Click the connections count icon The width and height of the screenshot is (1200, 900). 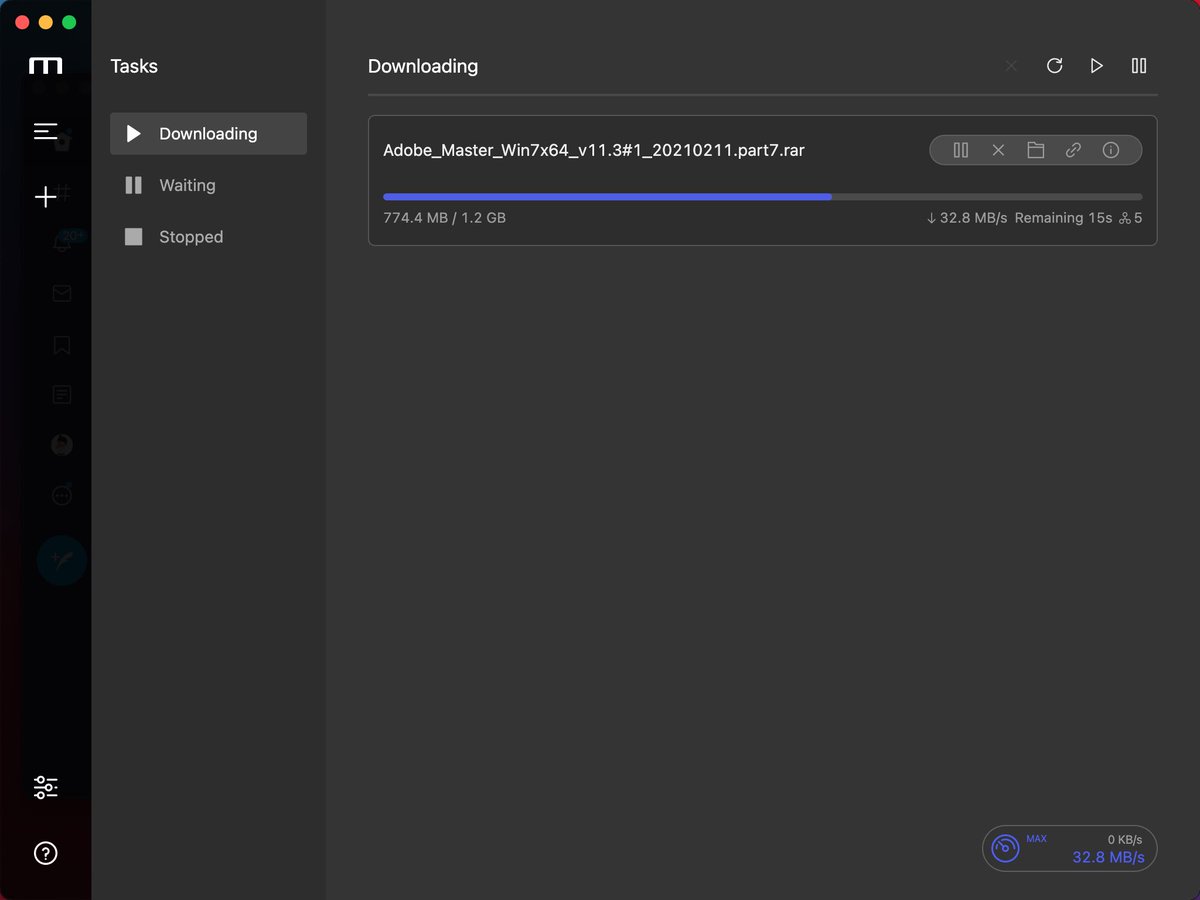click(1124, 218)
